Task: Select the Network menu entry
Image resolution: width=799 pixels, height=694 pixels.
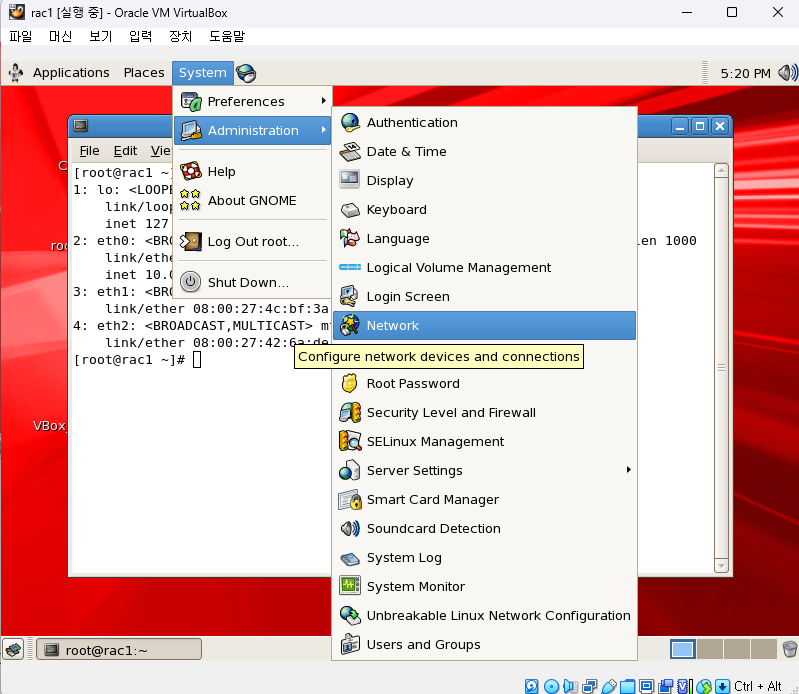Action: 484,325
